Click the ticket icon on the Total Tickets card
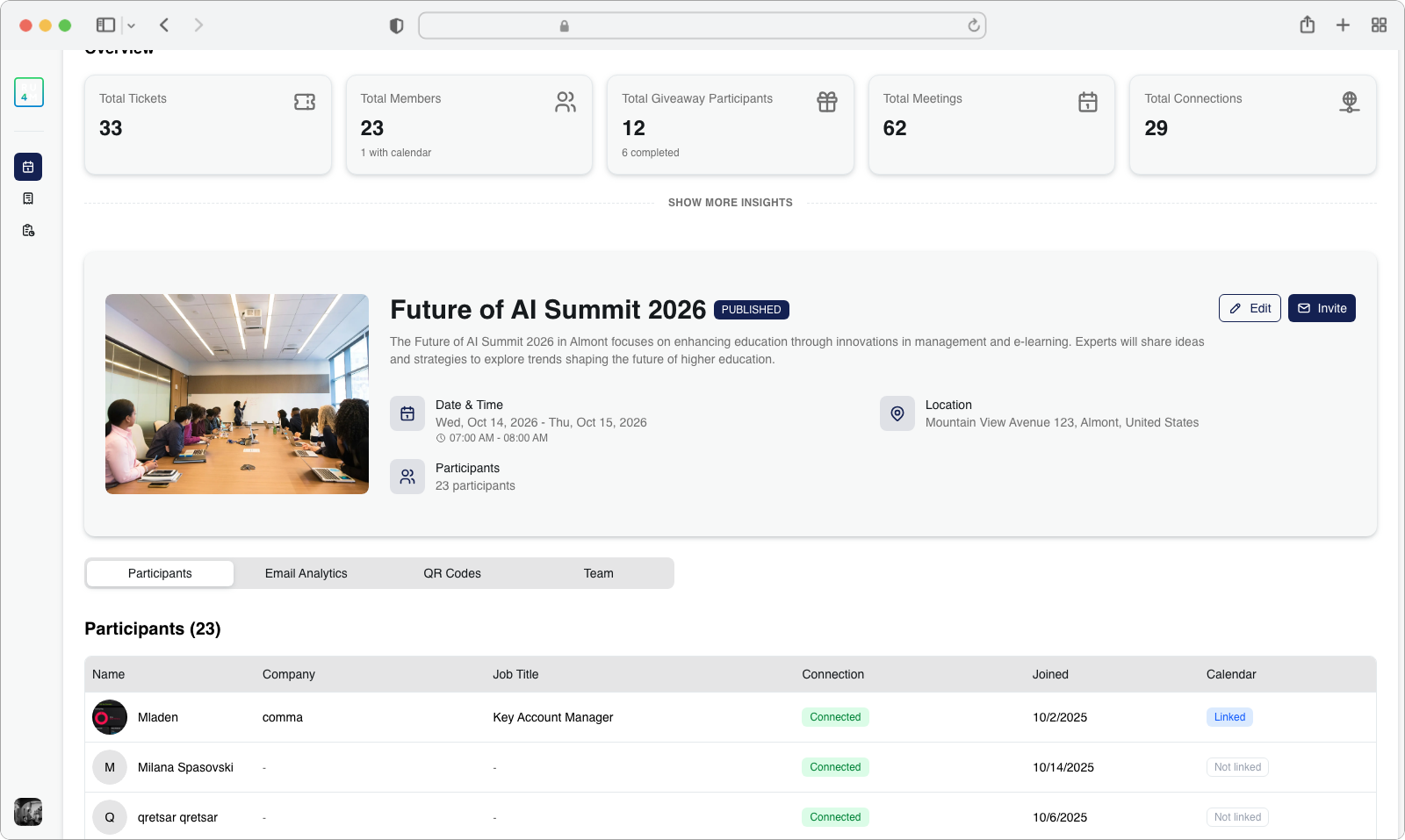 click(x=304, y=102)
